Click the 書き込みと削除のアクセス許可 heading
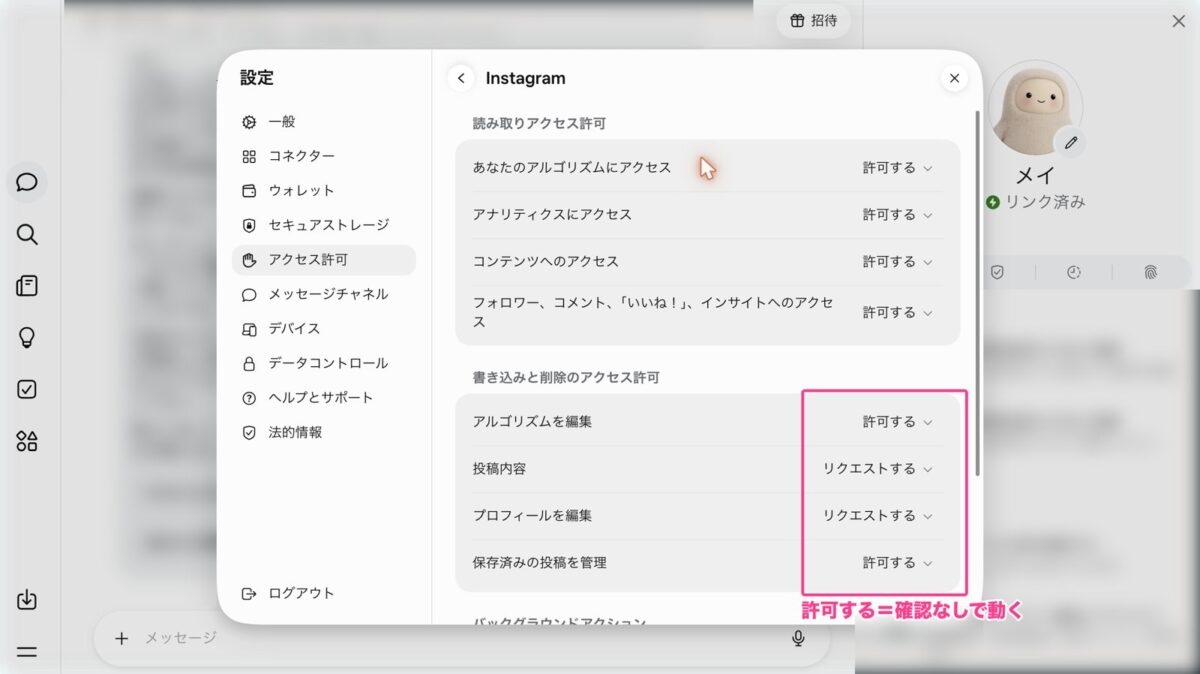The width and height of the screenshot is (1200, 674). click(566, 378)
